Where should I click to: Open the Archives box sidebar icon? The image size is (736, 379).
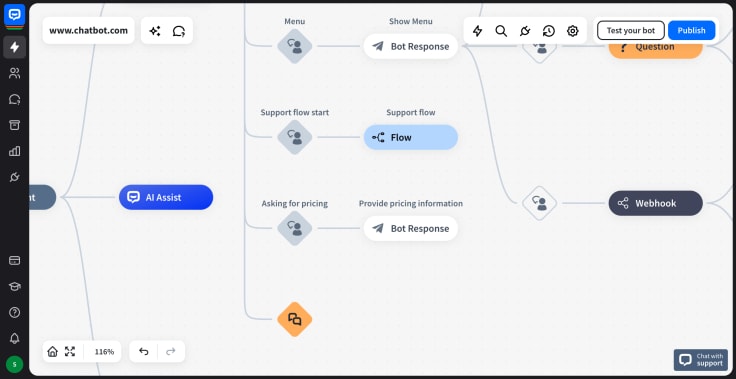pyautogui.click(x=14, y=125)
